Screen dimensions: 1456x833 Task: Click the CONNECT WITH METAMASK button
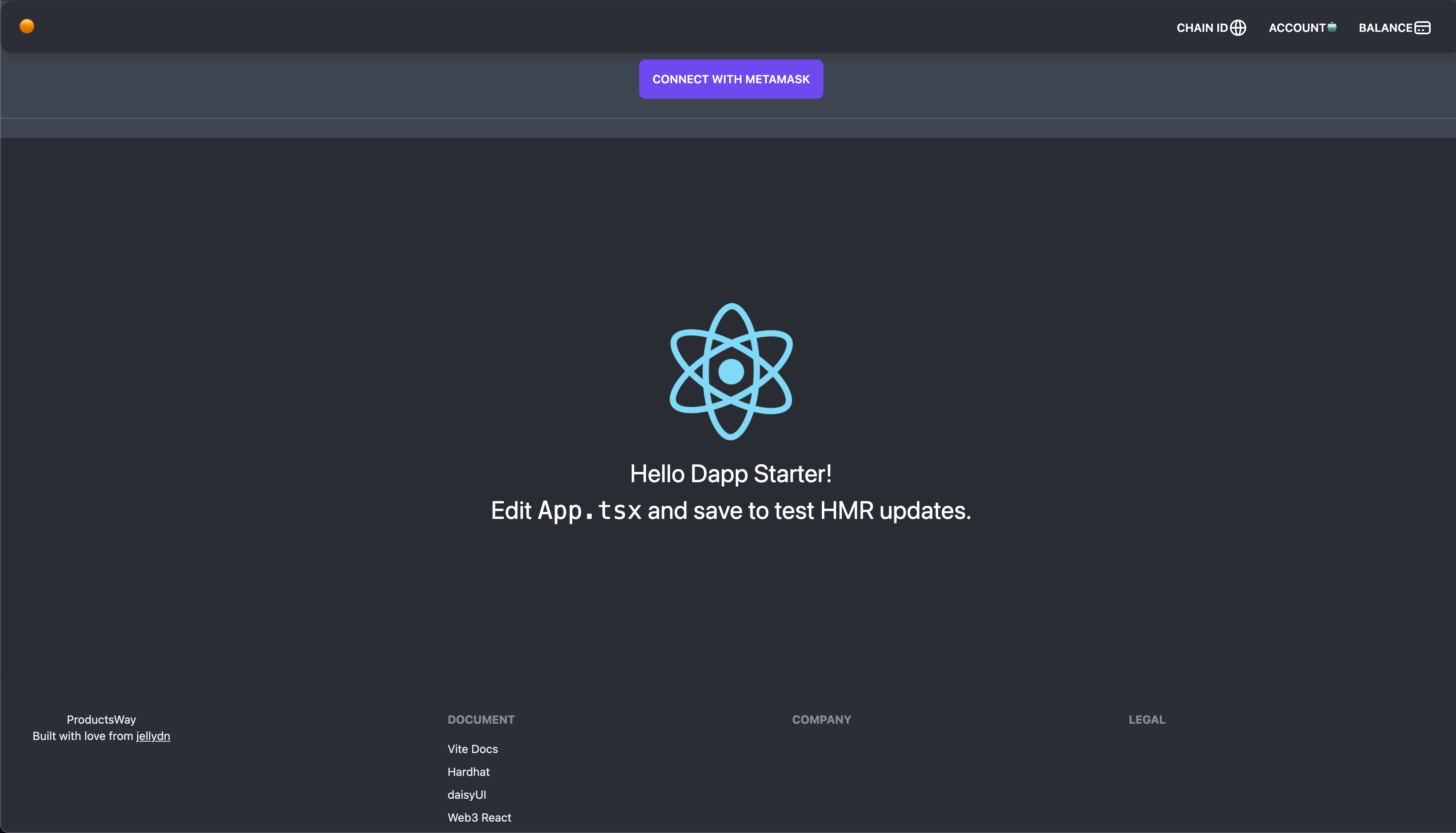pyautogui.click(x=731, y=79)
